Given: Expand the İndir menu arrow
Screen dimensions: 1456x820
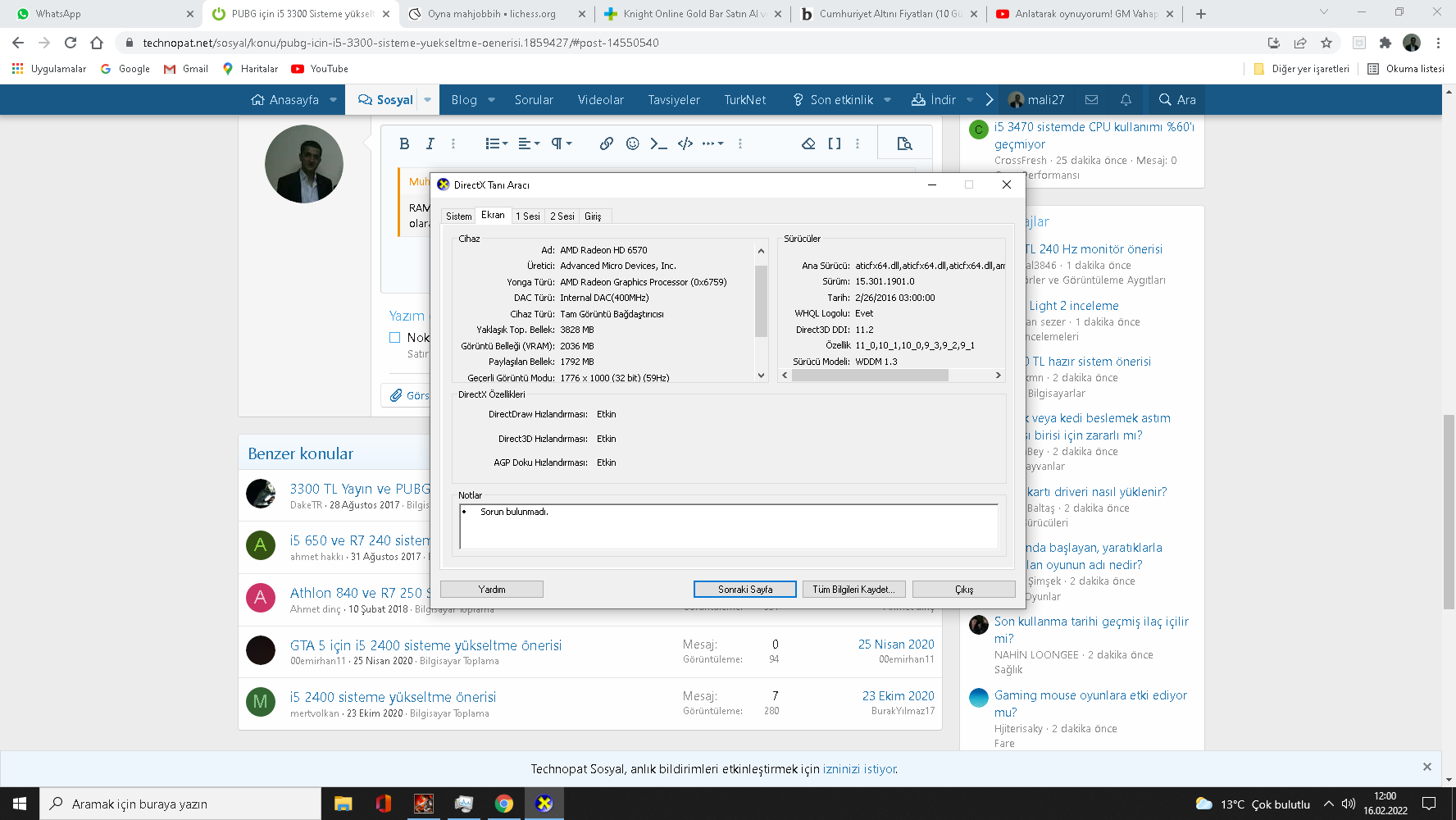Looking at the screenshot, I should pos(970,100).
